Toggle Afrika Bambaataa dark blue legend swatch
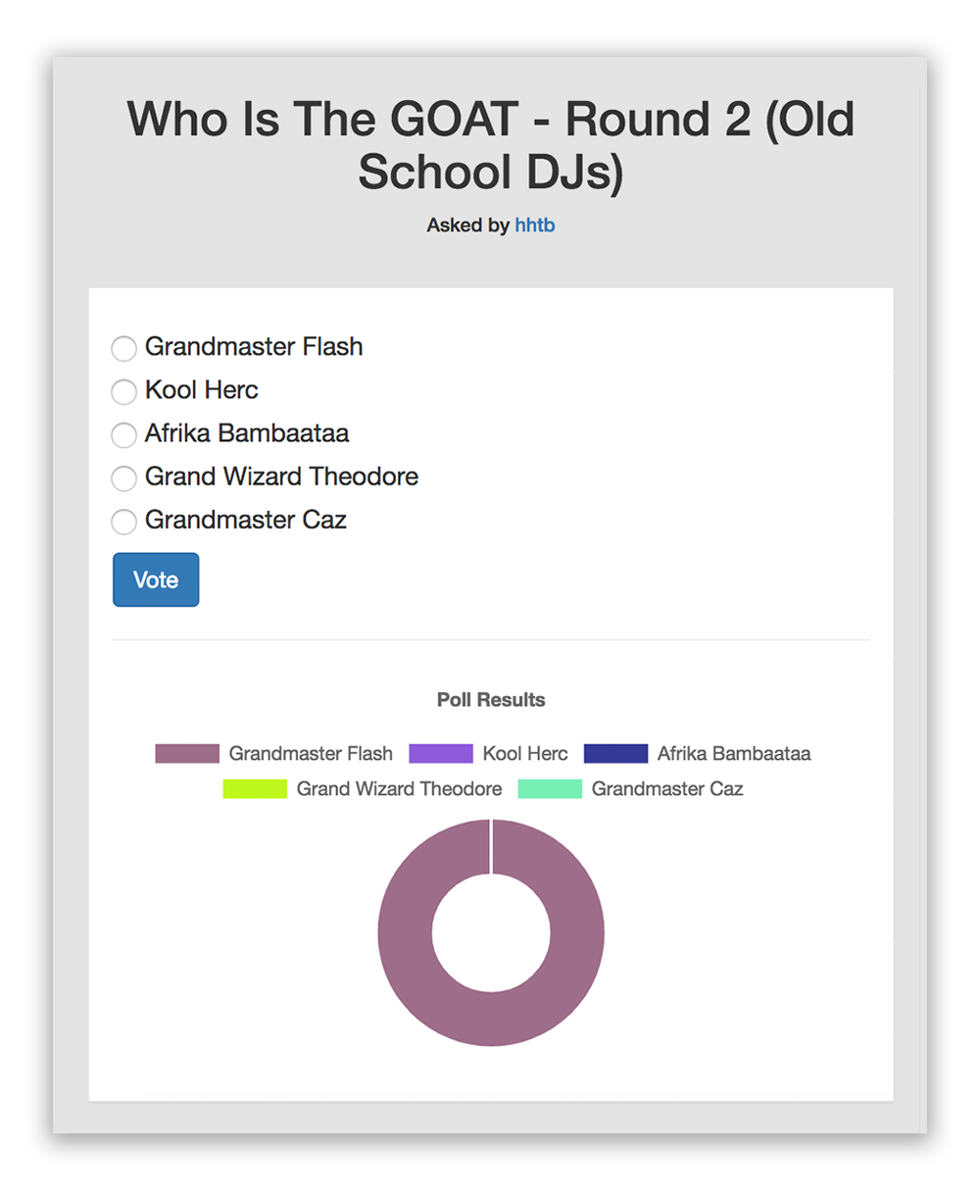 615,754
